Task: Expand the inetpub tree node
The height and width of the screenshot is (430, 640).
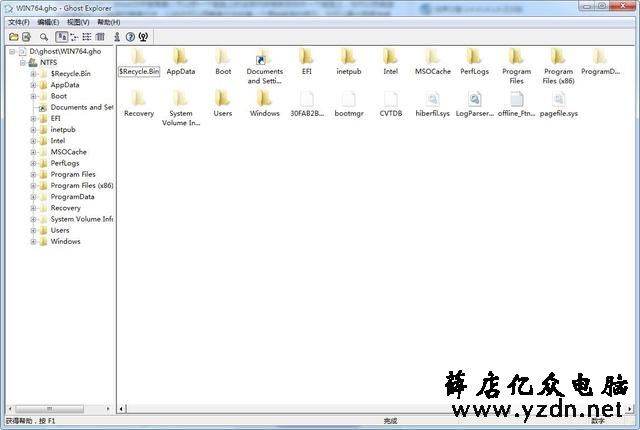Action: click(33, 130)
